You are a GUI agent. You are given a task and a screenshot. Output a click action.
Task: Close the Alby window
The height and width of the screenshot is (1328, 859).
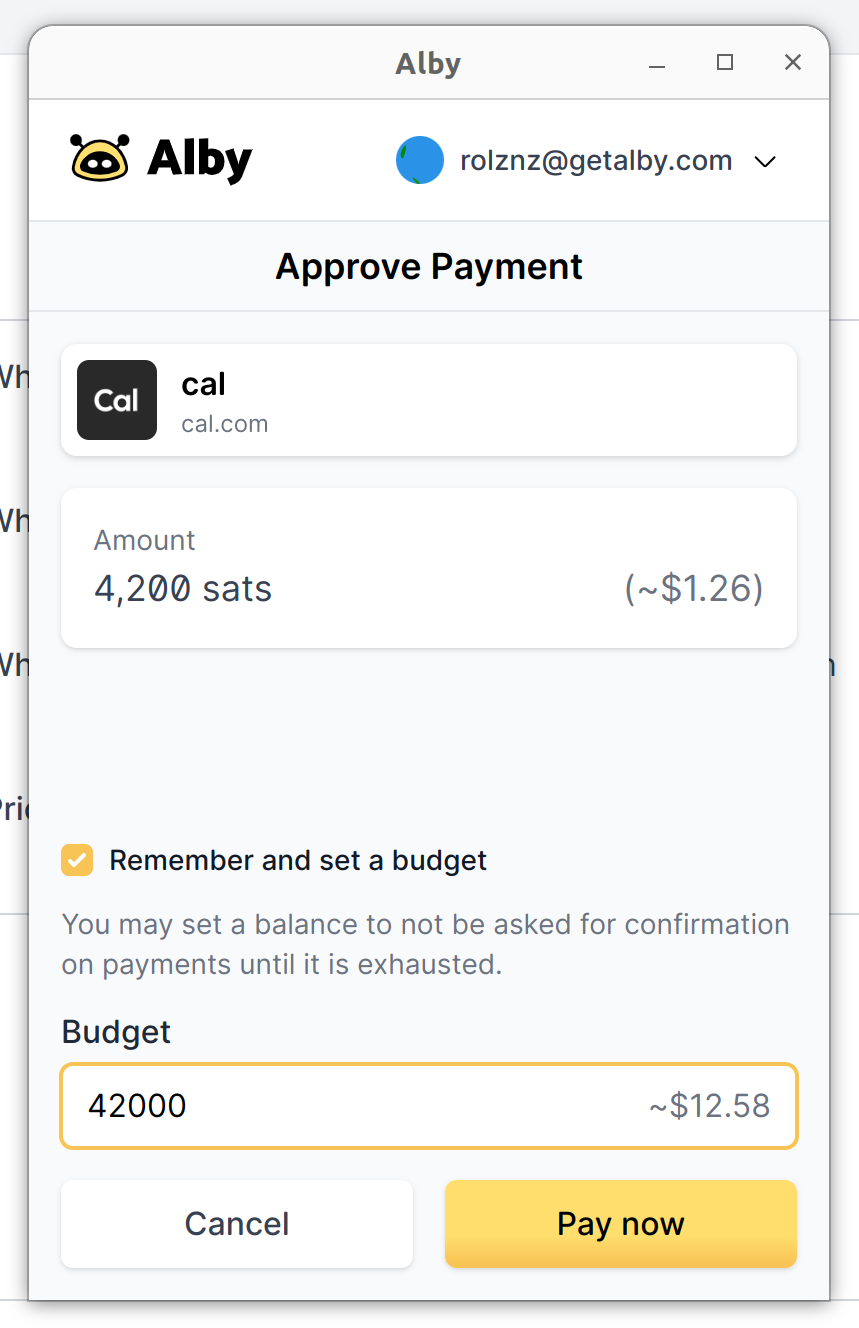793,62
